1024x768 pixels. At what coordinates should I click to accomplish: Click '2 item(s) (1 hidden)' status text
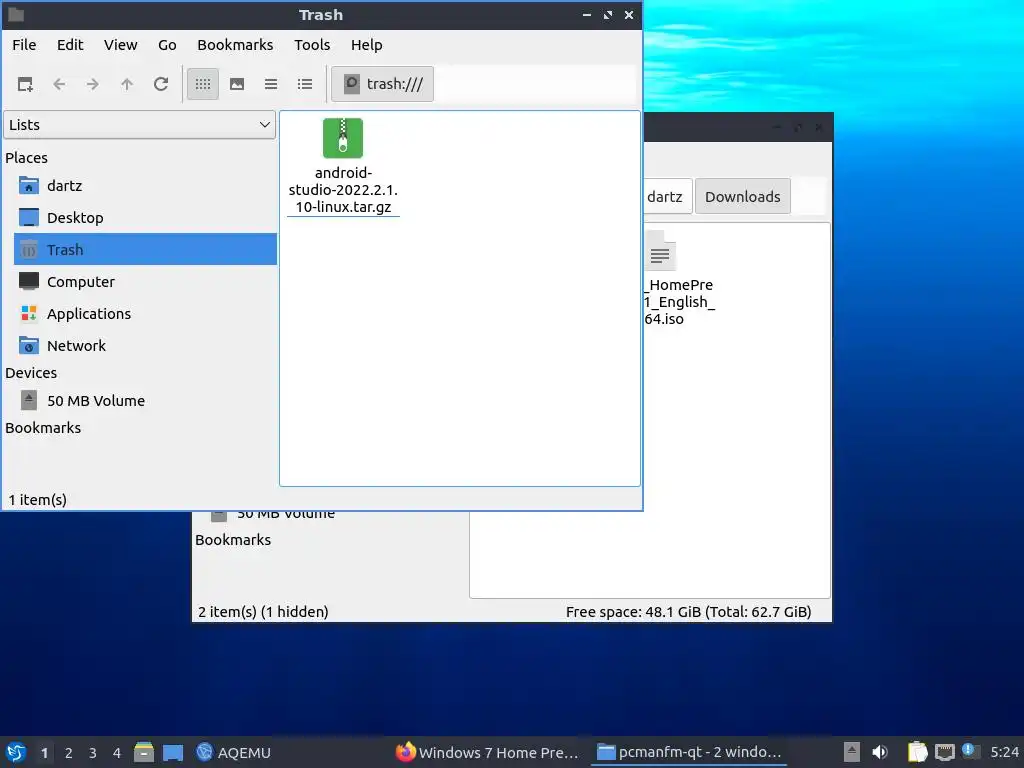(x=263, y=612)
